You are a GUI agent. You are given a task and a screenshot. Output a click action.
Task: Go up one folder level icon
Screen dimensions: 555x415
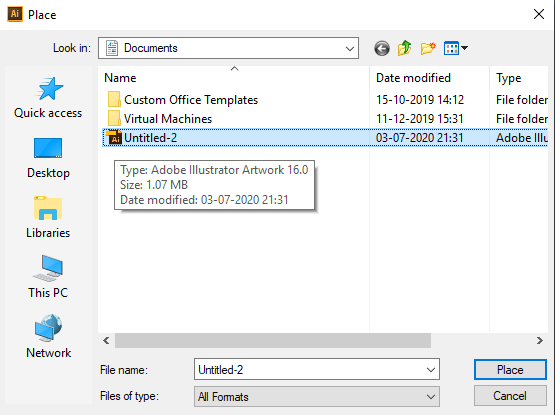(405, 48)
